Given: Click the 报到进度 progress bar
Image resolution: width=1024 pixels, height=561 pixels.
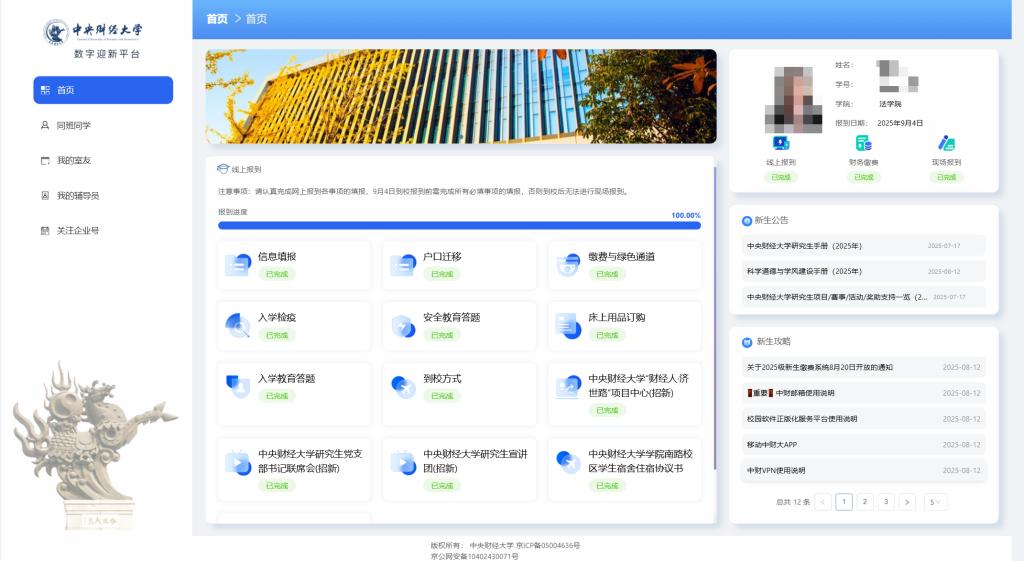Looking at the screenshot, I should click(x=459, y=225).
